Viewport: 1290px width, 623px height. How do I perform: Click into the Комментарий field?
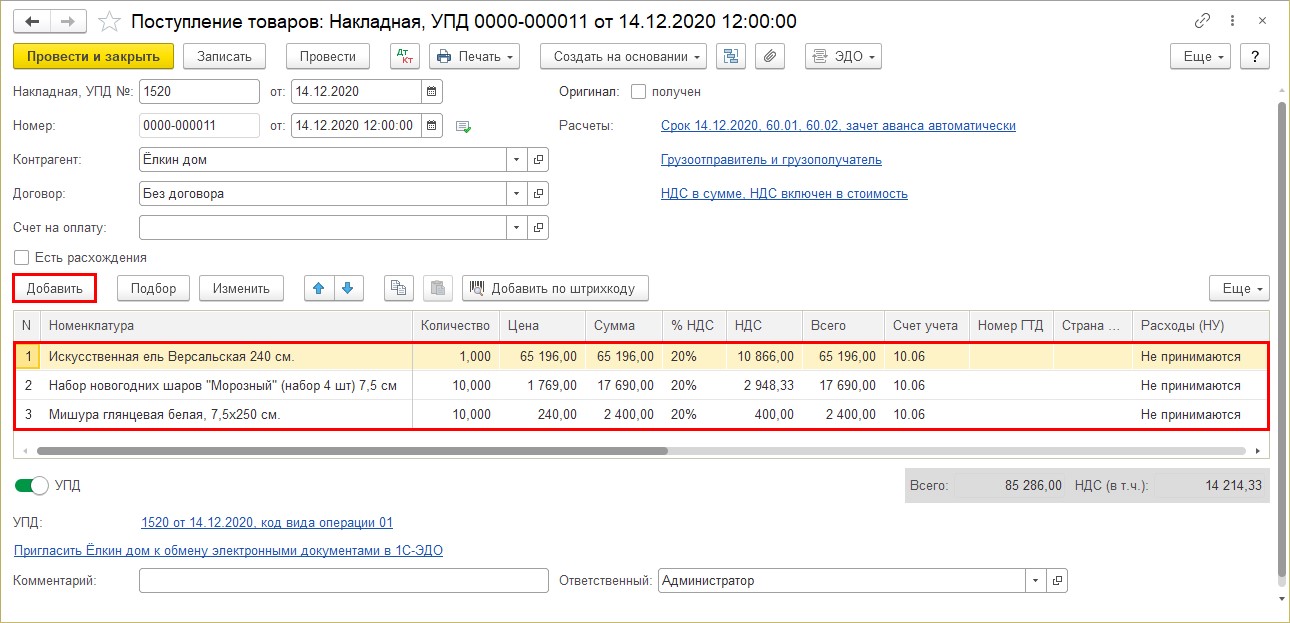pos(344,580)
